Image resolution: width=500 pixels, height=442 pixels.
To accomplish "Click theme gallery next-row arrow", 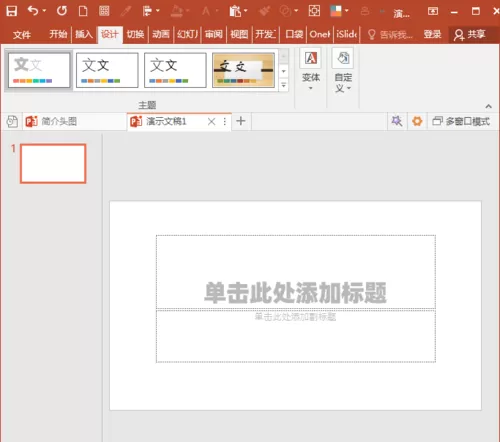I will pos(284,71).
